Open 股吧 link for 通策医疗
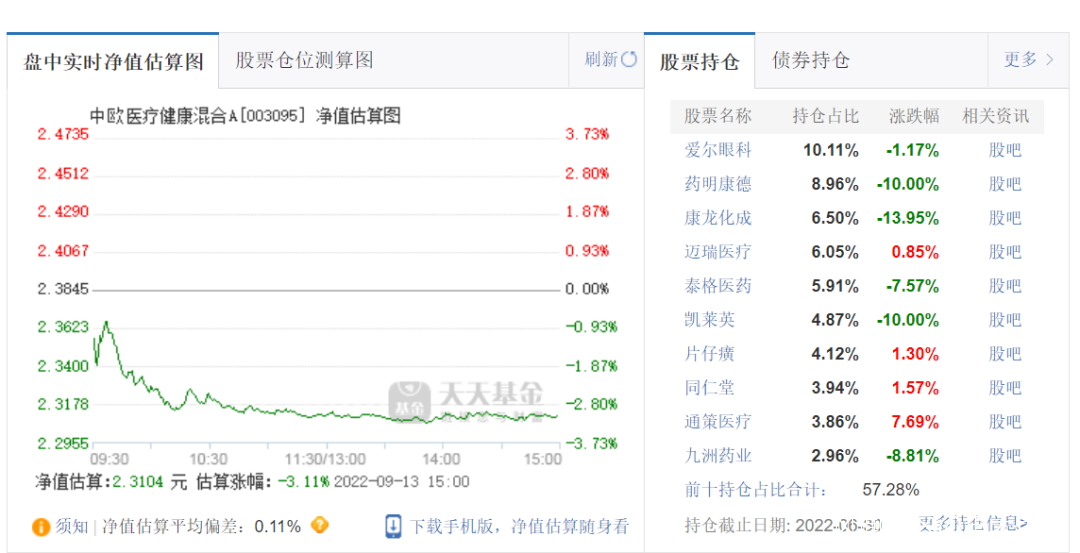This screenshot has height=553, width=1080. (1005, 422)
